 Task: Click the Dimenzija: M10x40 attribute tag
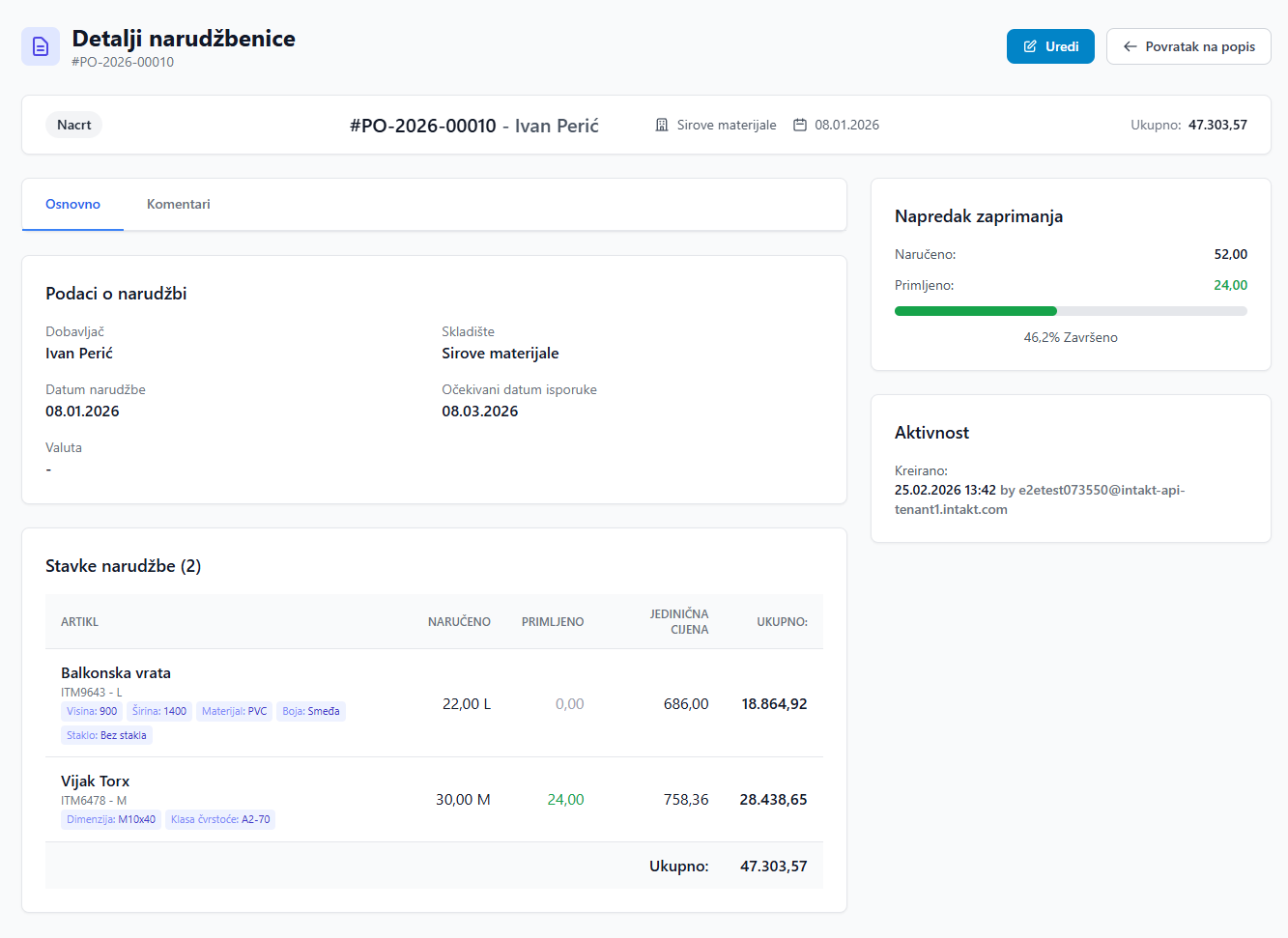[111, 819]
